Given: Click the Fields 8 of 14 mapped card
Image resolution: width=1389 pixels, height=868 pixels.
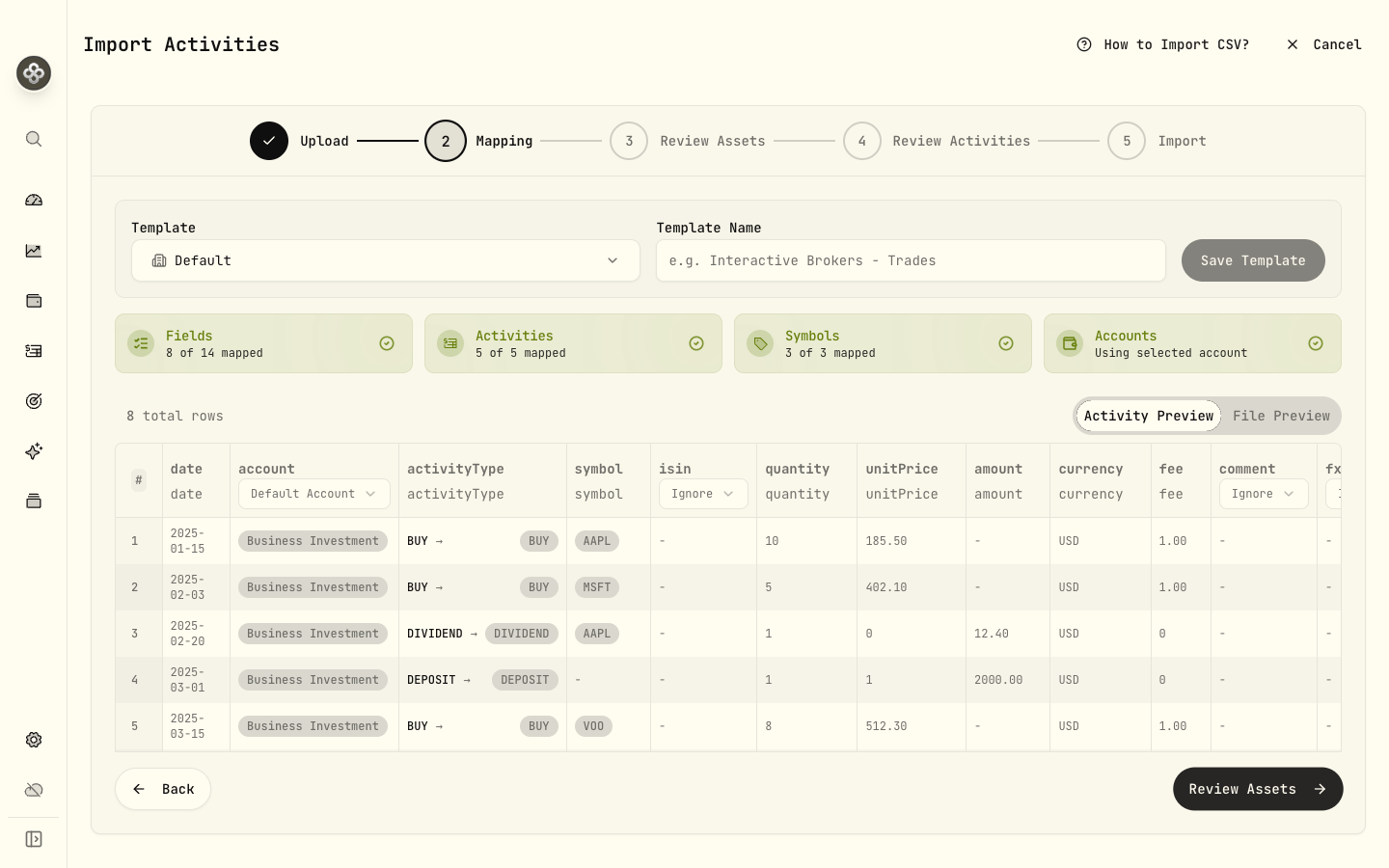Looking at the screenshot, I should (263, 343).
